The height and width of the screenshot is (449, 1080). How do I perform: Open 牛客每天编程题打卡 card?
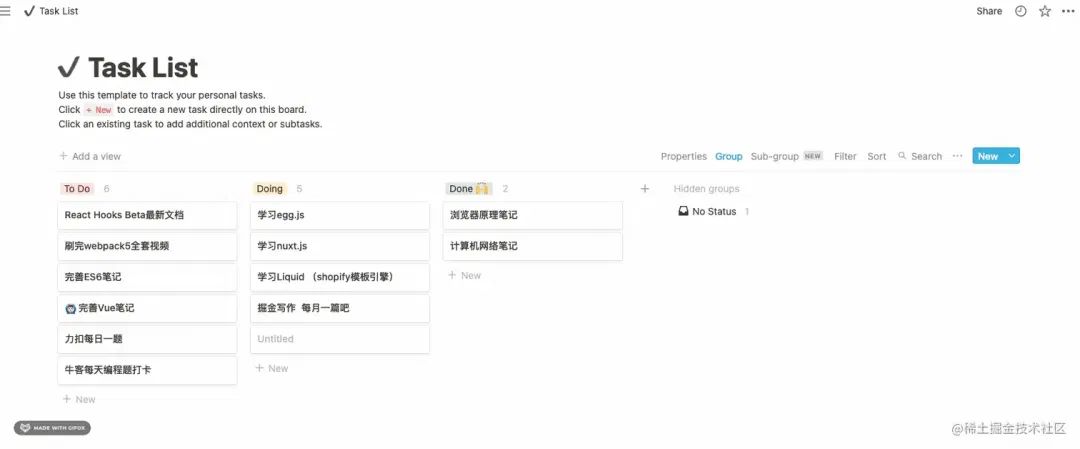click(x=148, y=370)
